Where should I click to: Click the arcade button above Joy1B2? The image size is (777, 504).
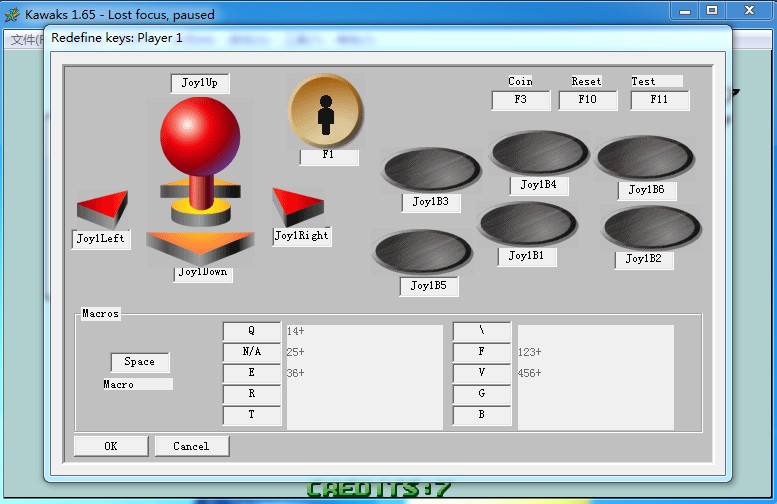coord(650,228)
